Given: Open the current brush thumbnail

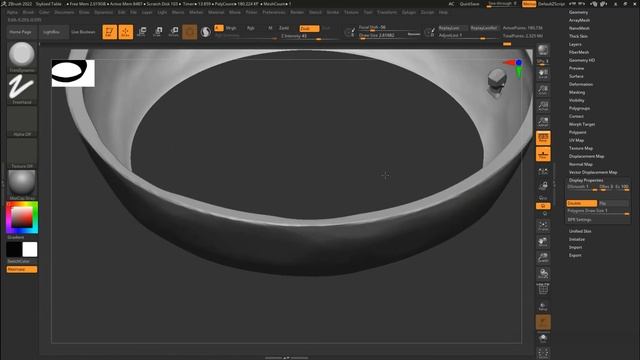Looking at the screenshot, I should pyautogui.click(x=22, y=57).
